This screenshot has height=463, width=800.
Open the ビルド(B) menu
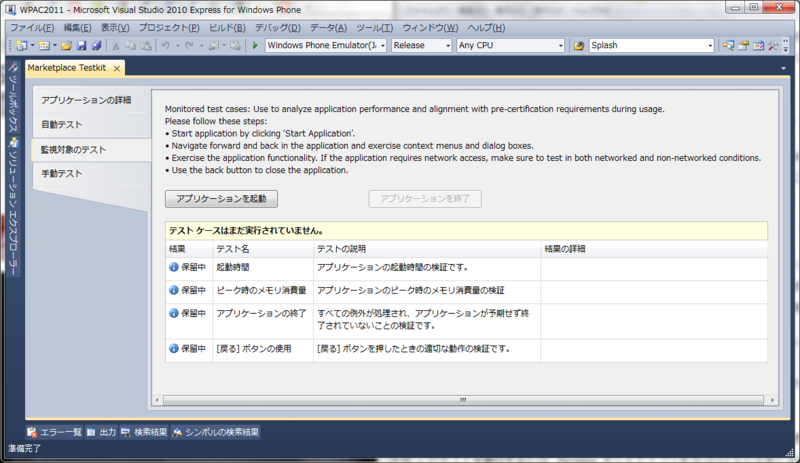[227, 28]
